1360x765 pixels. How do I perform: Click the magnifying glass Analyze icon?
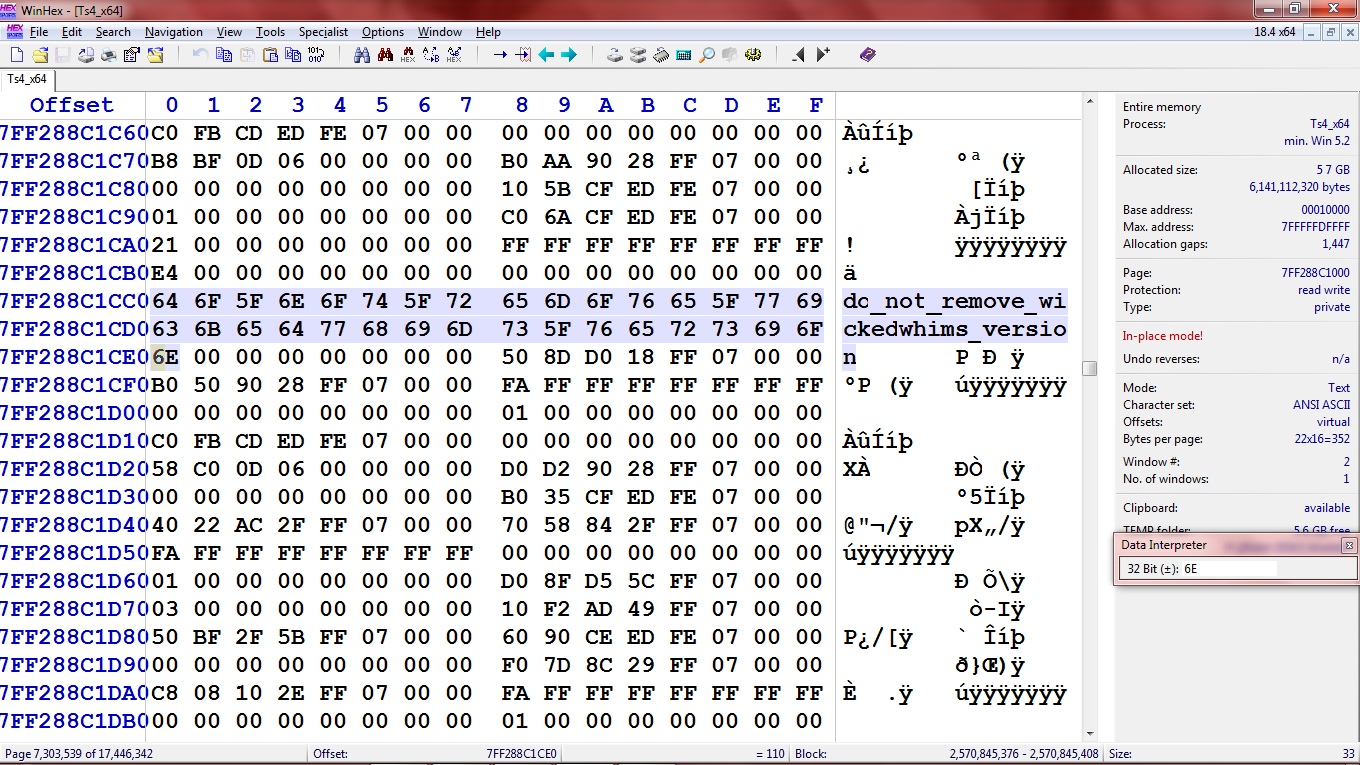click(x=707, y=55)
